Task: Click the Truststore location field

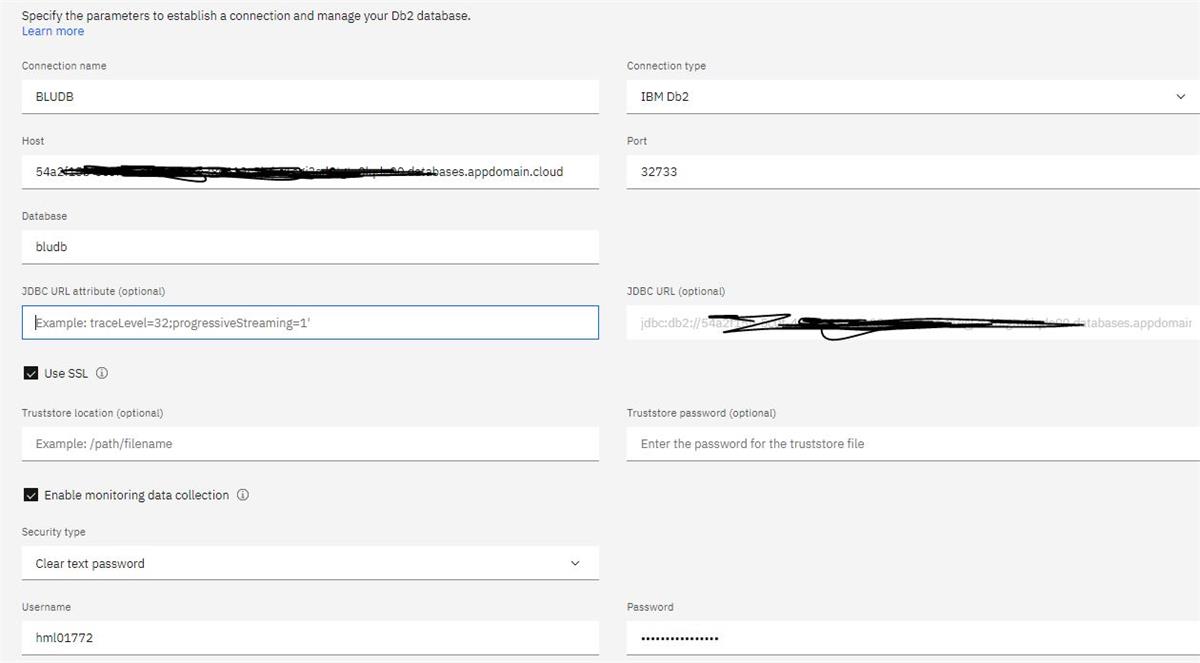Action: pyautogui.click(x=310, y=443)
